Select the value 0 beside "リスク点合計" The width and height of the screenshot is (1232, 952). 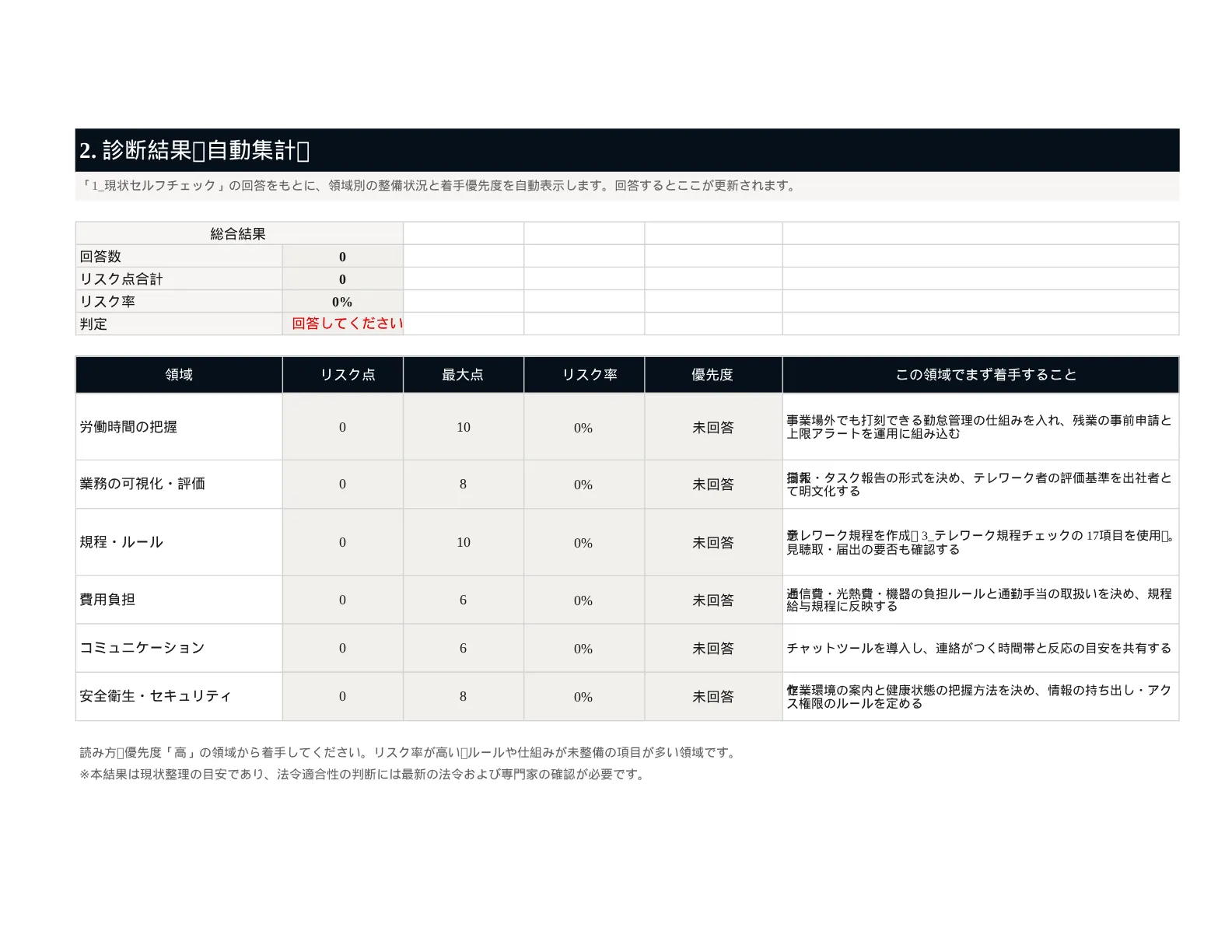click(x=342, y=279)
